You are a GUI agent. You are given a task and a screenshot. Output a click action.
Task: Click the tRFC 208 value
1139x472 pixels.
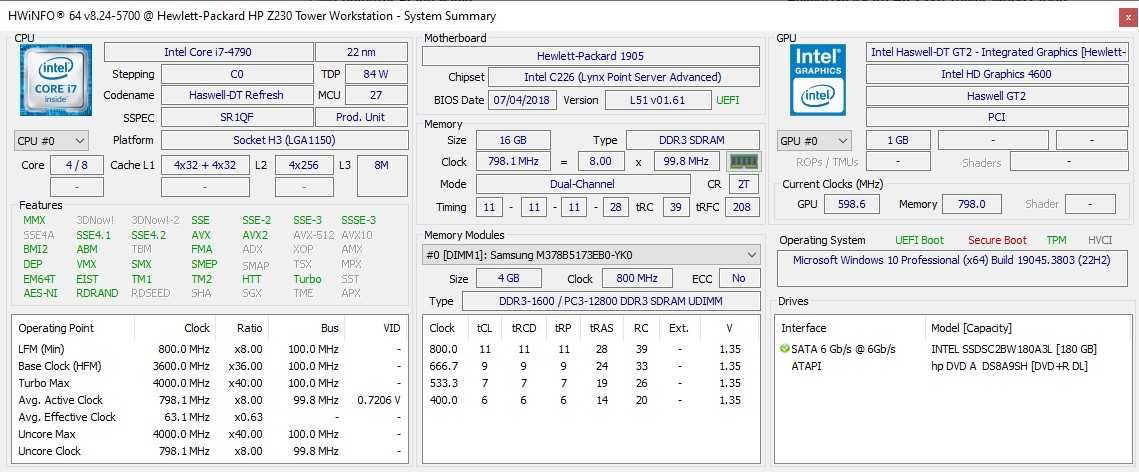(743, 208)
